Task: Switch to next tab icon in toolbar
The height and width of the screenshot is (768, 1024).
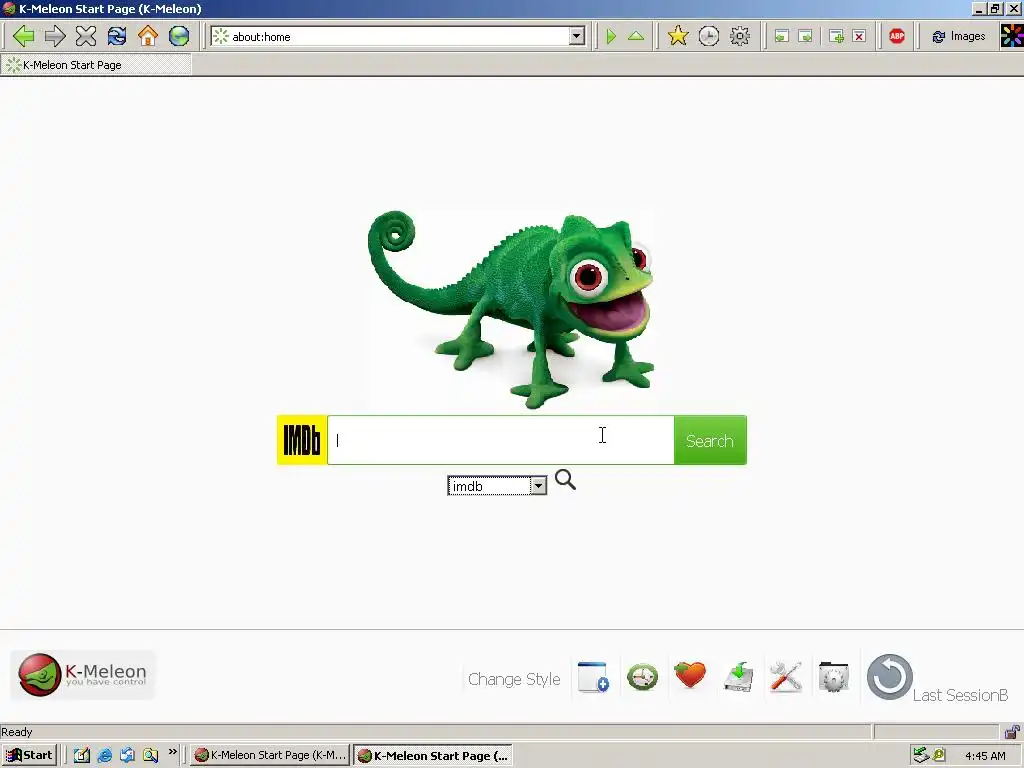Action: click(806, 37)
